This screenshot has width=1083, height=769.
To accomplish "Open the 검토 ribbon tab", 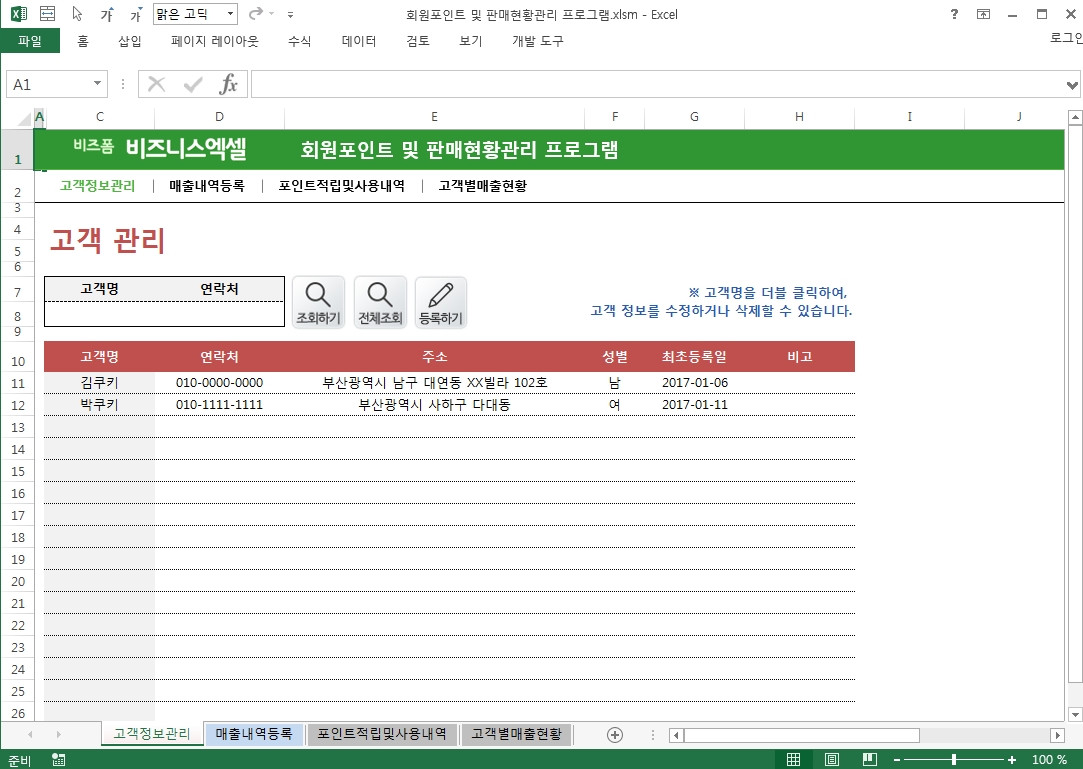I will 418,41.
